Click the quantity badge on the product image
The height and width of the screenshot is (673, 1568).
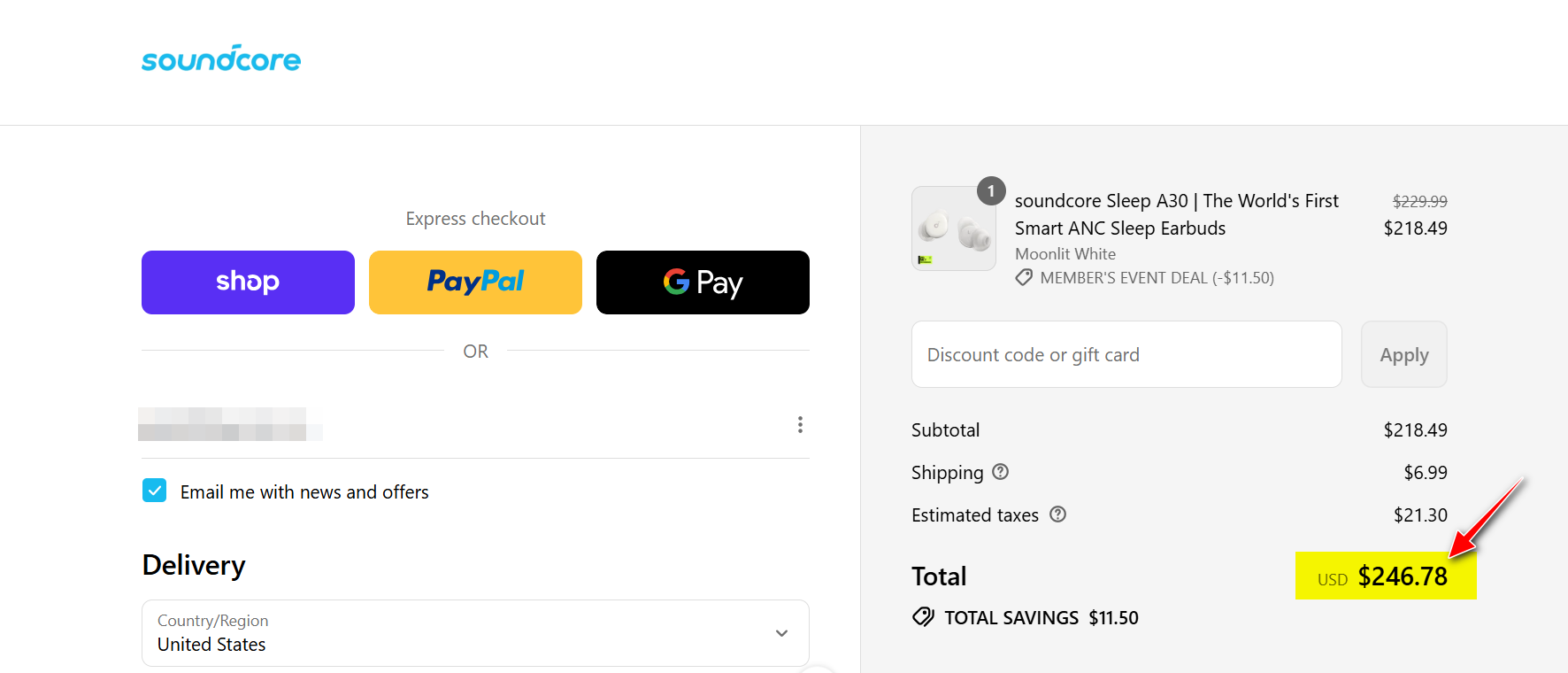991,190
